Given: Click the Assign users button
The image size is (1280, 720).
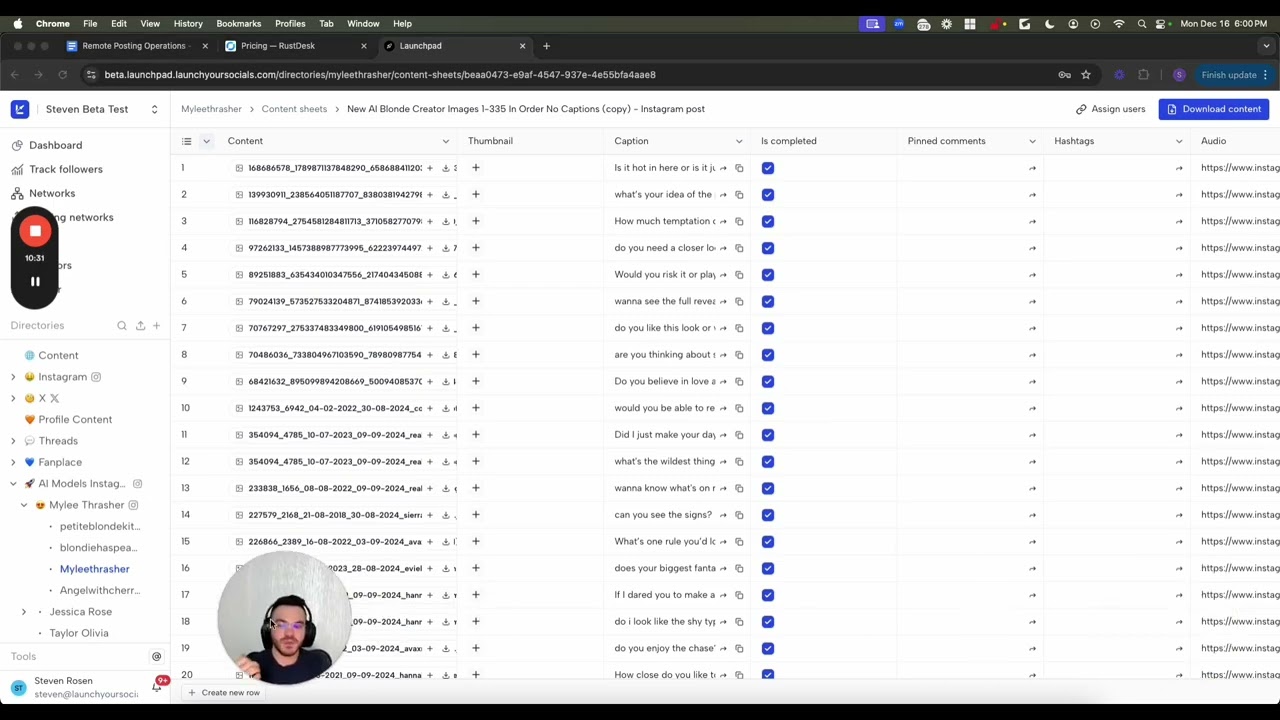Looking at the screenshot, I should click(x=1110, y=109).
